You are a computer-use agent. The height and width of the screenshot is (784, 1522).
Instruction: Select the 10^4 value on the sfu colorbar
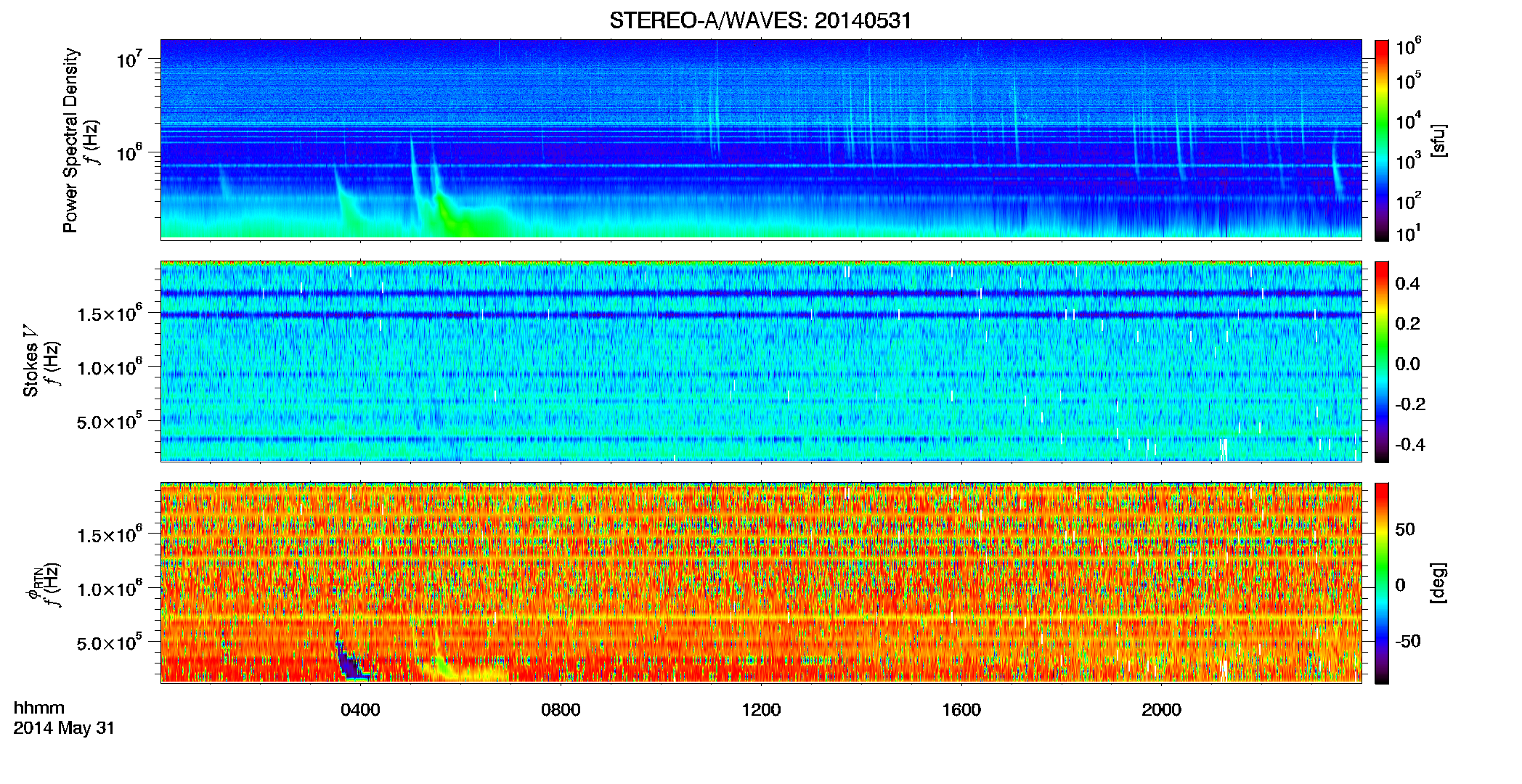point(1409,121)
